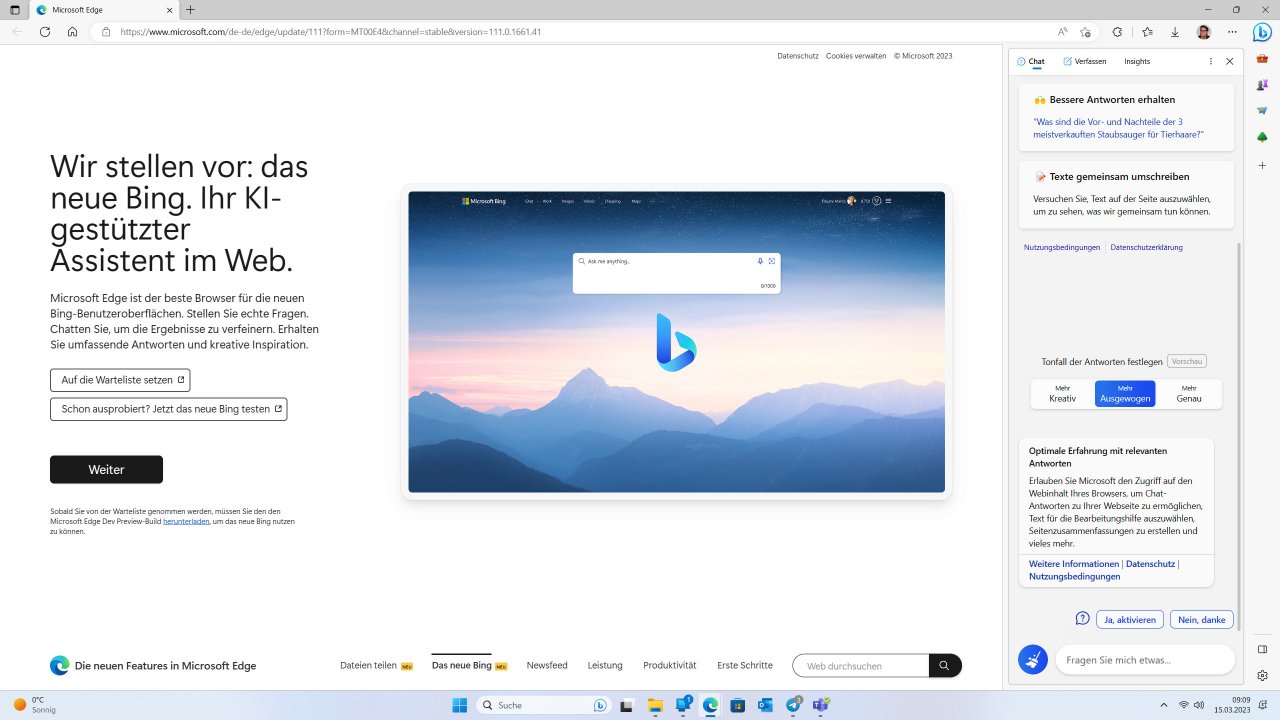Image resolution: width=1280 pixels, height=720 pixels.
Task: Open Windows Start menu
Action: pyautogui.click(x=459, y=705)
